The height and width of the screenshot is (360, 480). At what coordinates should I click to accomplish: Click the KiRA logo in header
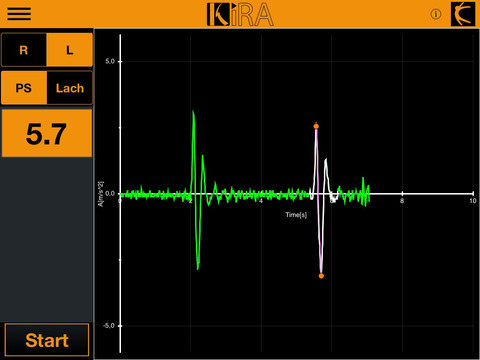[240, 14]
